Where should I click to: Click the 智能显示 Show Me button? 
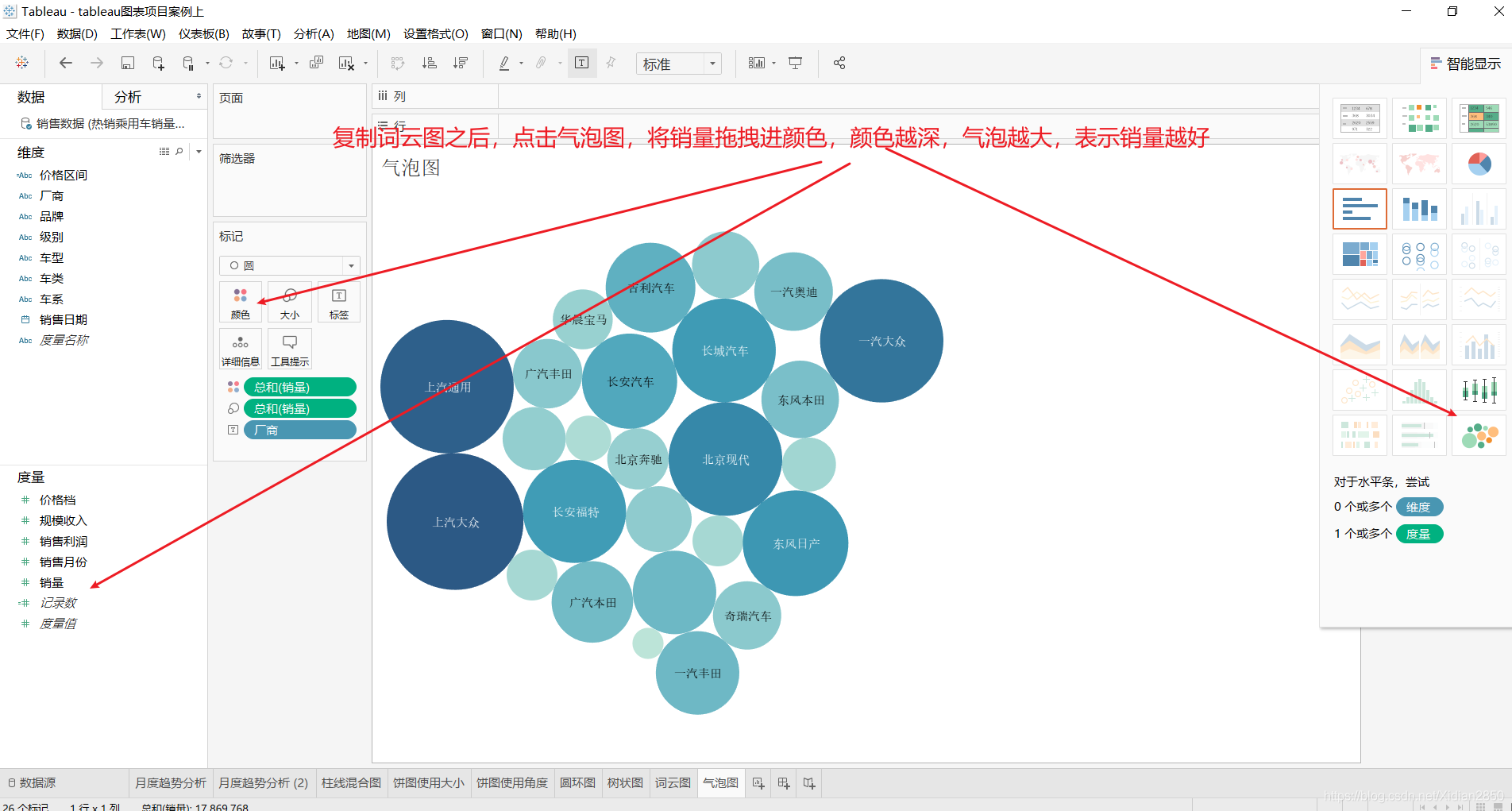(x=1465, y=64)
